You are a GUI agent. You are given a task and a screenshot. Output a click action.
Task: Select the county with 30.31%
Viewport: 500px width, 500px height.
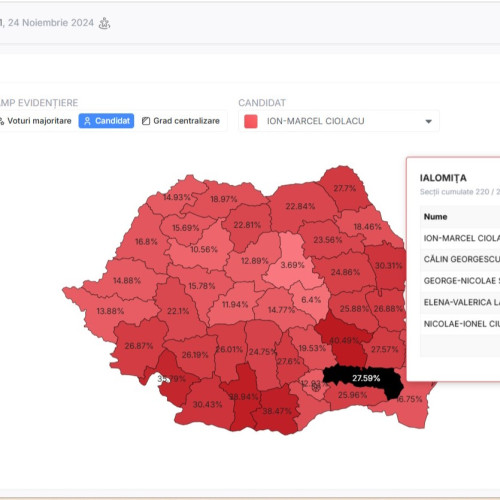pos(388,266)
